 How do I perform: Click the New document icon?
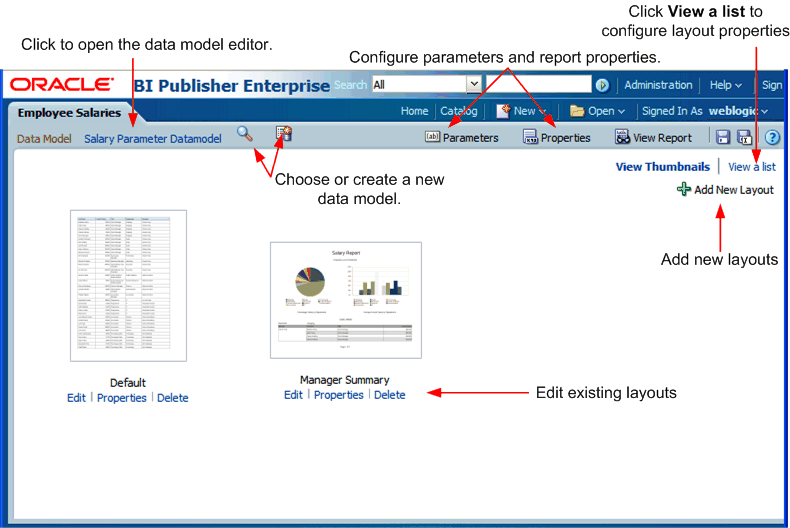503,111
